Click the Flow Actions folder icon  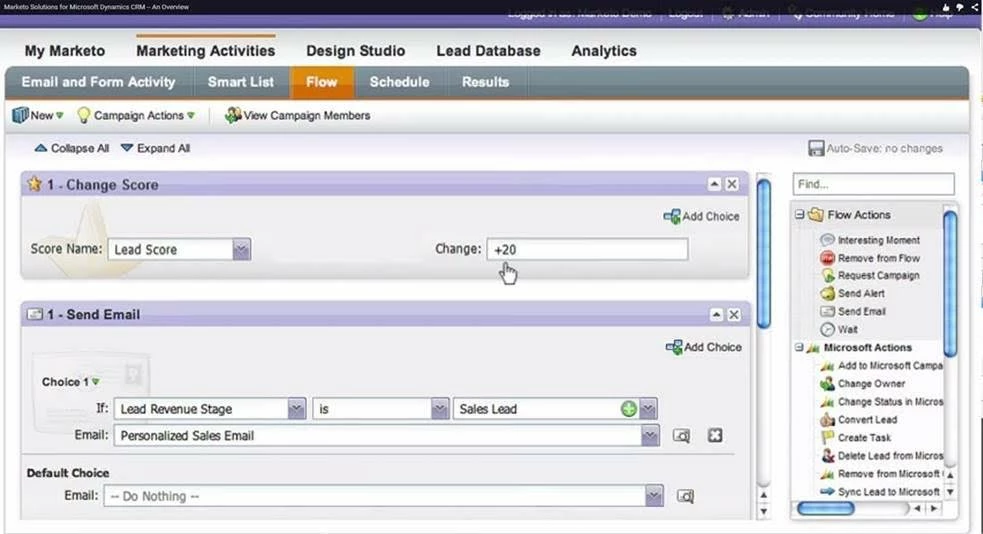point(816,214)
